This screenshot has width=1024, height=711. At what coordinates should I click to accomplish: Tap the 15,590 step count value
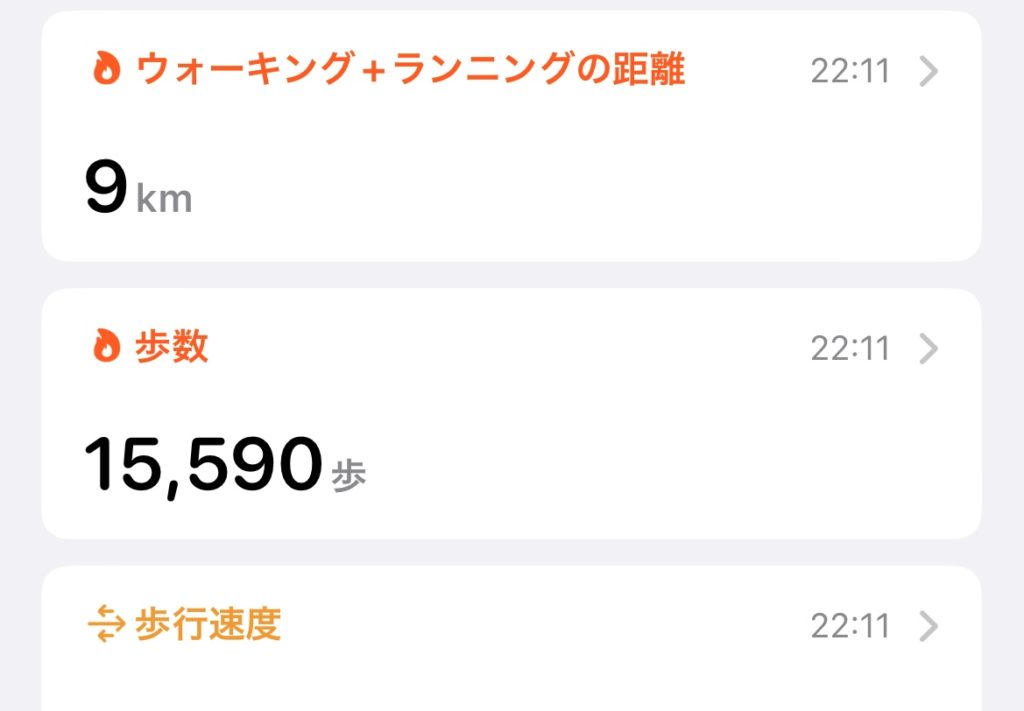point(203,466)
